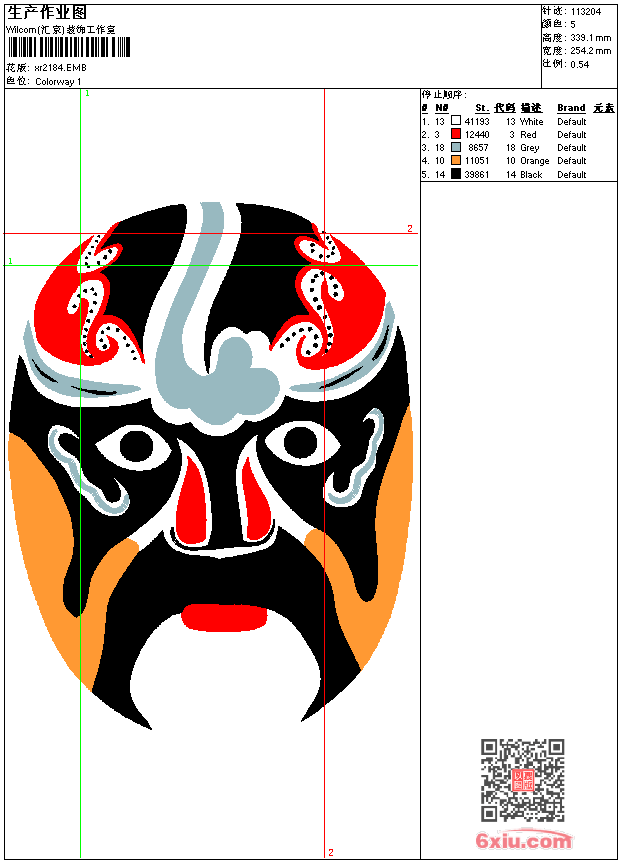The image size is (620, 860).
Task: Click the scale value 0.54
Action: 579,65
